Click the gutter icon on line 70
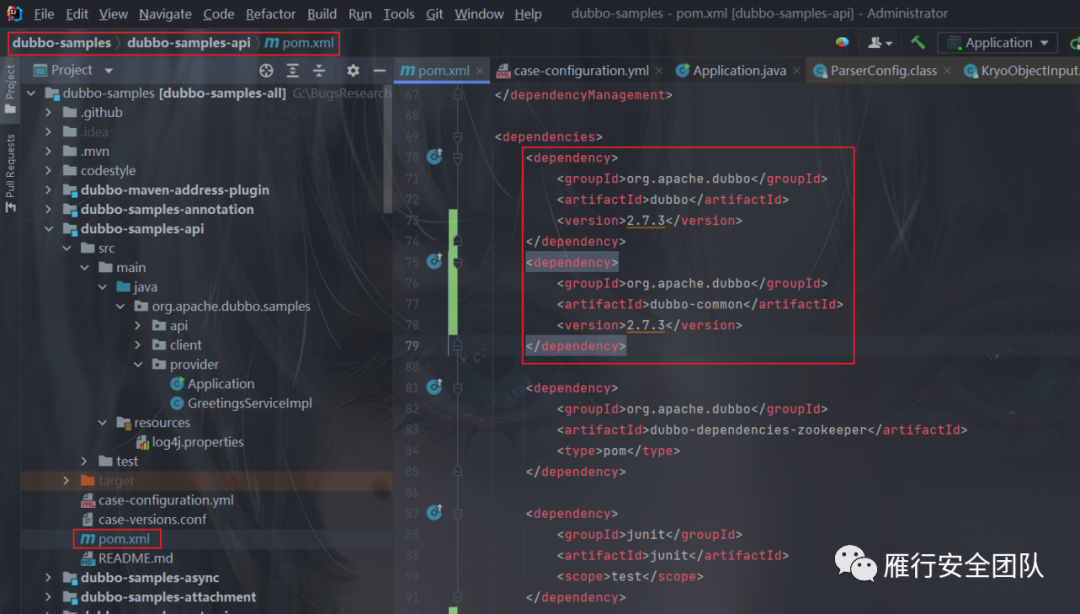This screenshot has height=614, width=1080. 435,157
